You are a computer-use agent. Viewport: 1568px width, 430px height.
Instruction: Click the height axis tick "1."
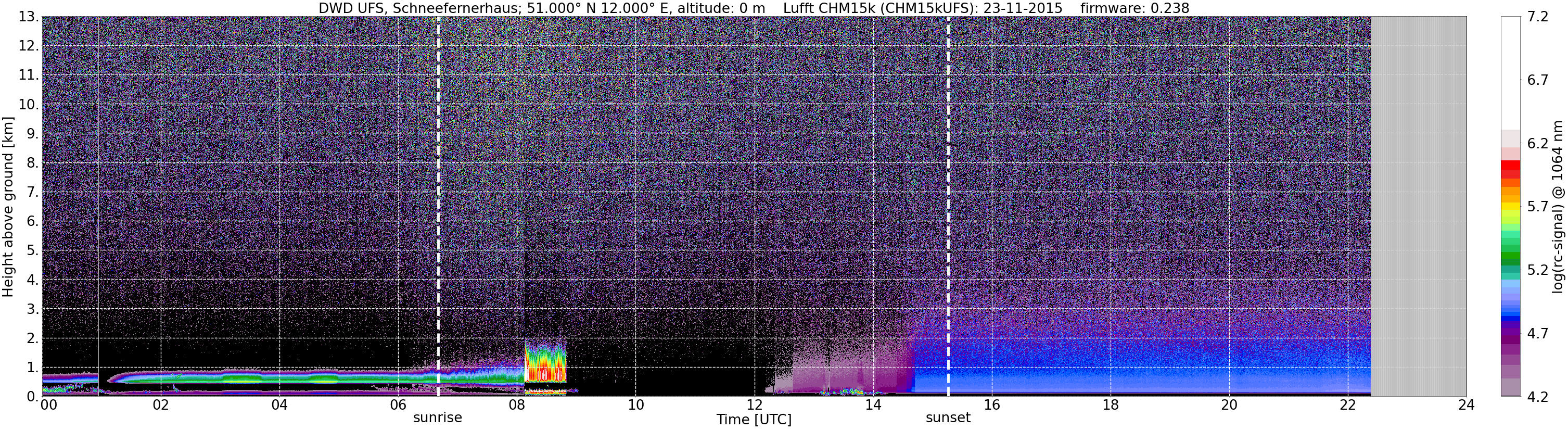point(33,368)
